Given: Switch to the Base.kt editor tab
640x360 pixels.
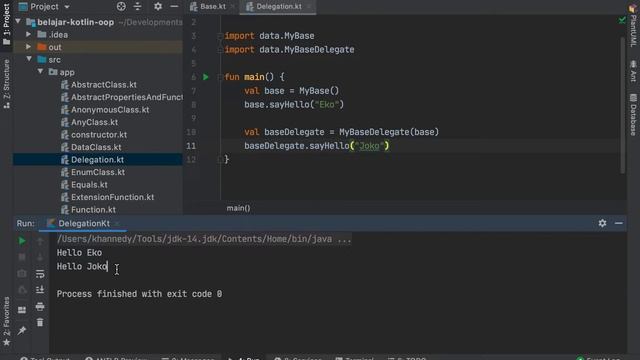Looking at the screenshot, I should 213,7.
